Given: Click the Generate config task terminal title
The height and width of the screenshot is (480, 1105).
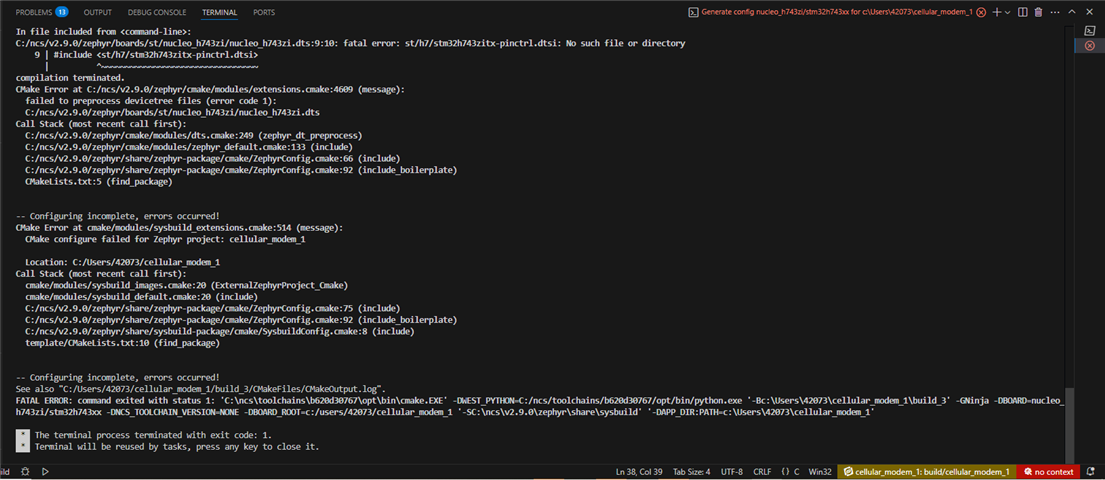Looking at the screenshot, I should click(x=837, y=13).
